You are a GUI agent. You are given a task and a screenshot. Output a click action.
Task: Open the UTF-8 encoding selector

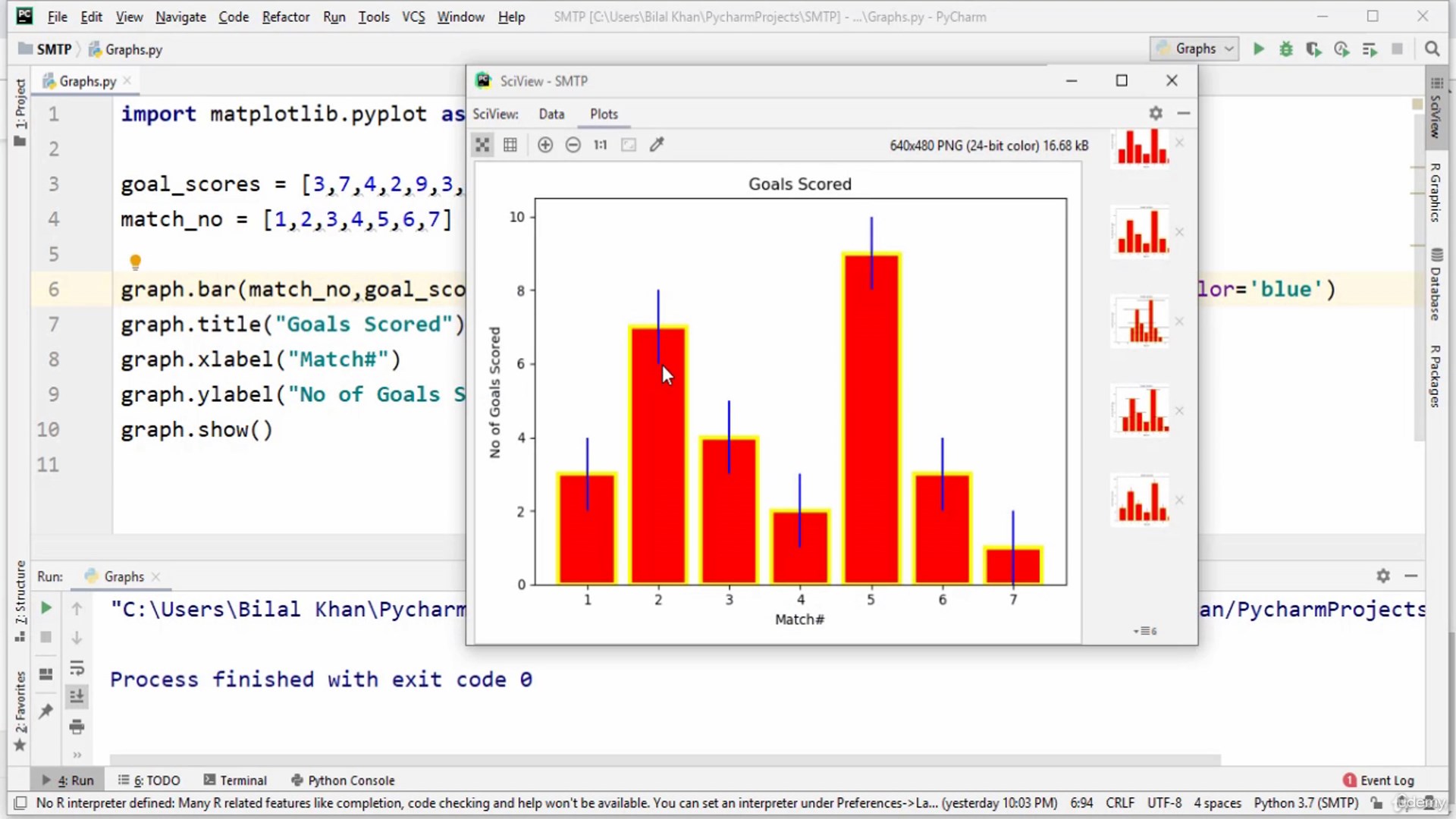click(1164, 802)
